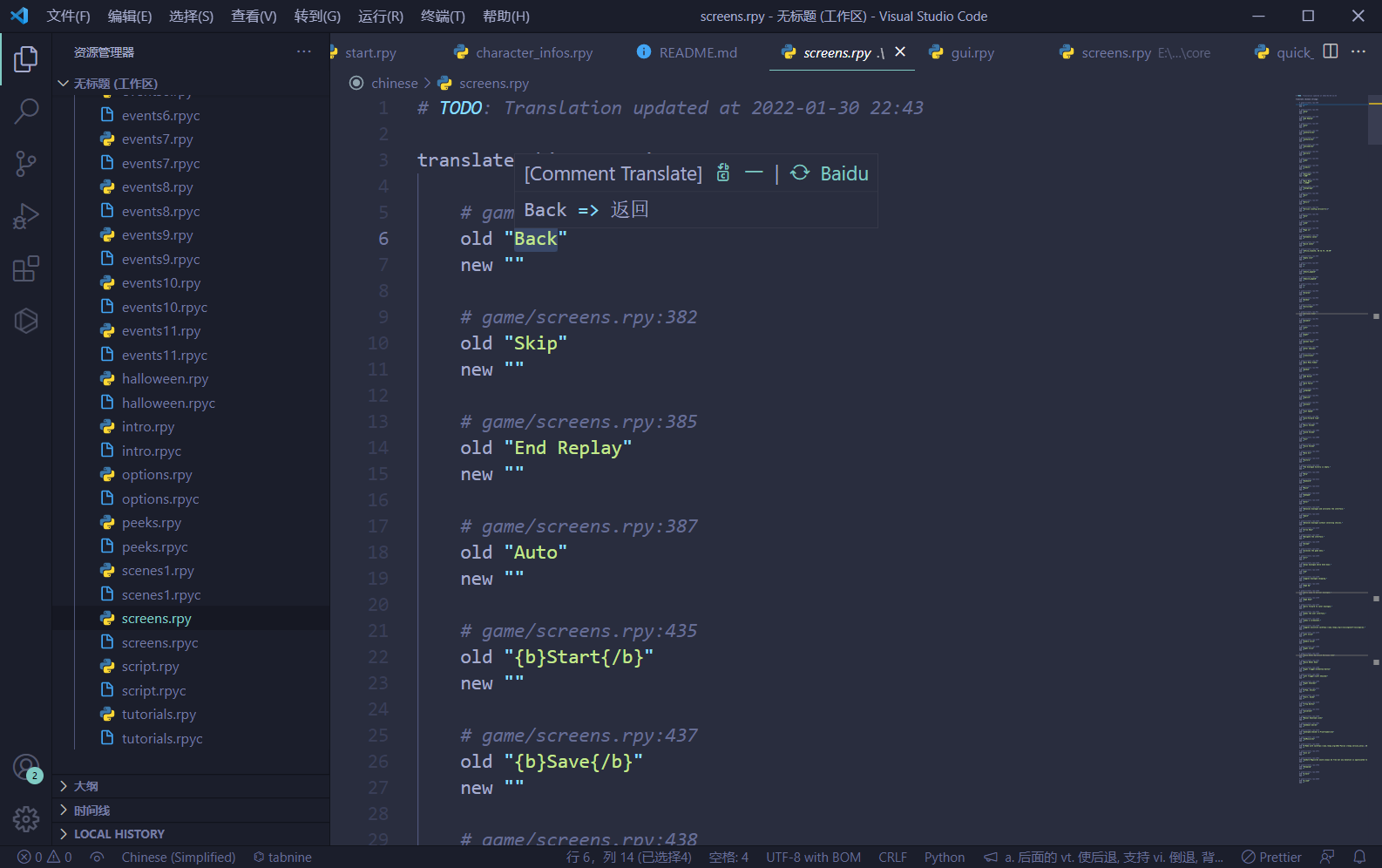Open peeks.rpy file

click(x=152, y=523)
